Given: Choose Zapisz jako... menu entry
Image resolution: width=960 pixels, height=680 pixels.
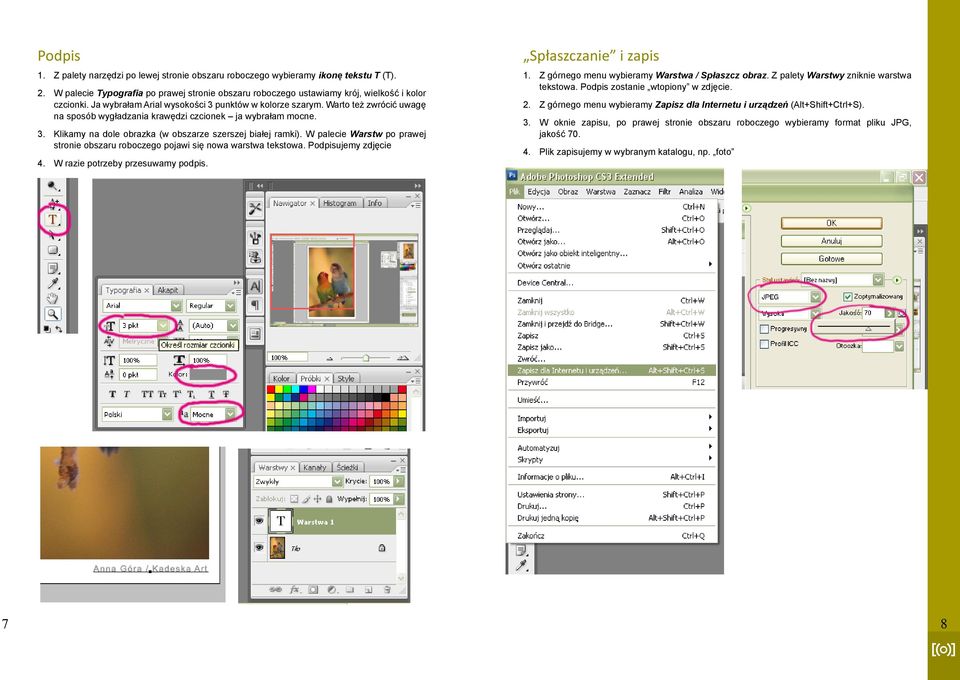Looking at the screenshot, I should (612, 347).
